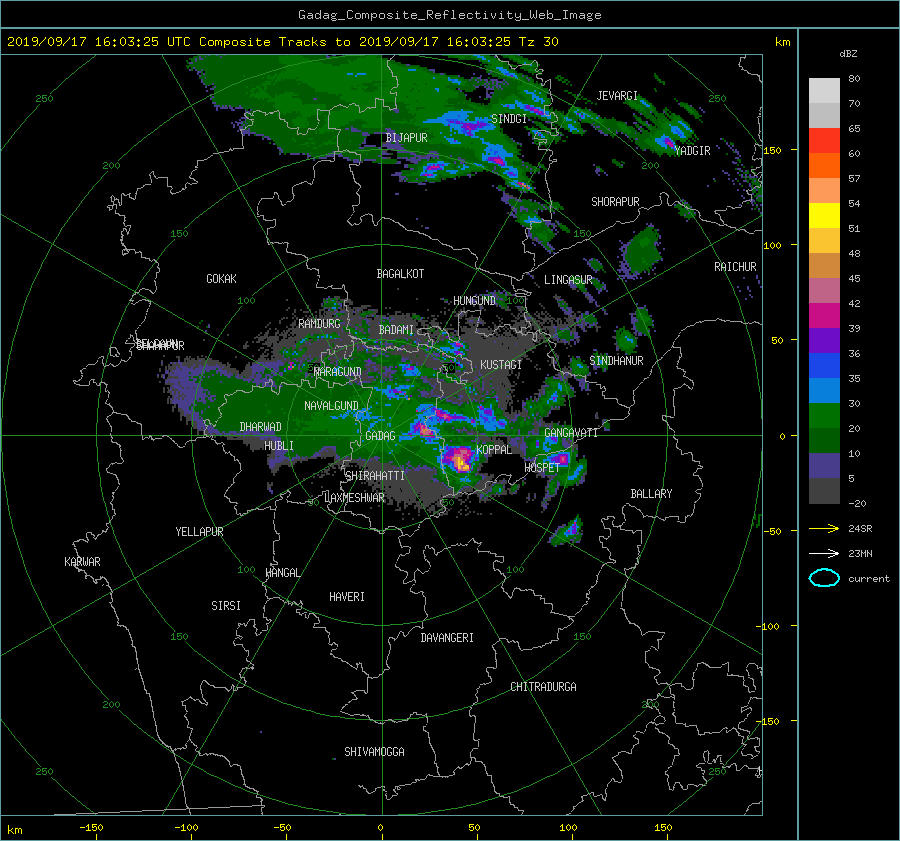Click the LAXMESHWAR city label
Image resolution: width=900 pixels, height=841 pixels.
(x=354, y=498)
